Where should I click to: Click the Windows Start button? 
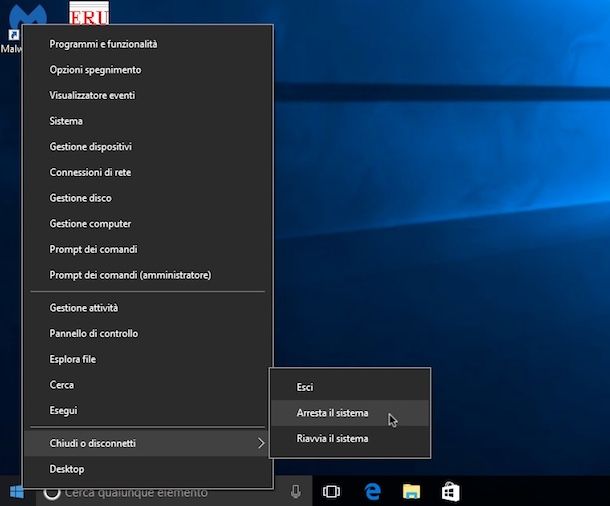16,492
